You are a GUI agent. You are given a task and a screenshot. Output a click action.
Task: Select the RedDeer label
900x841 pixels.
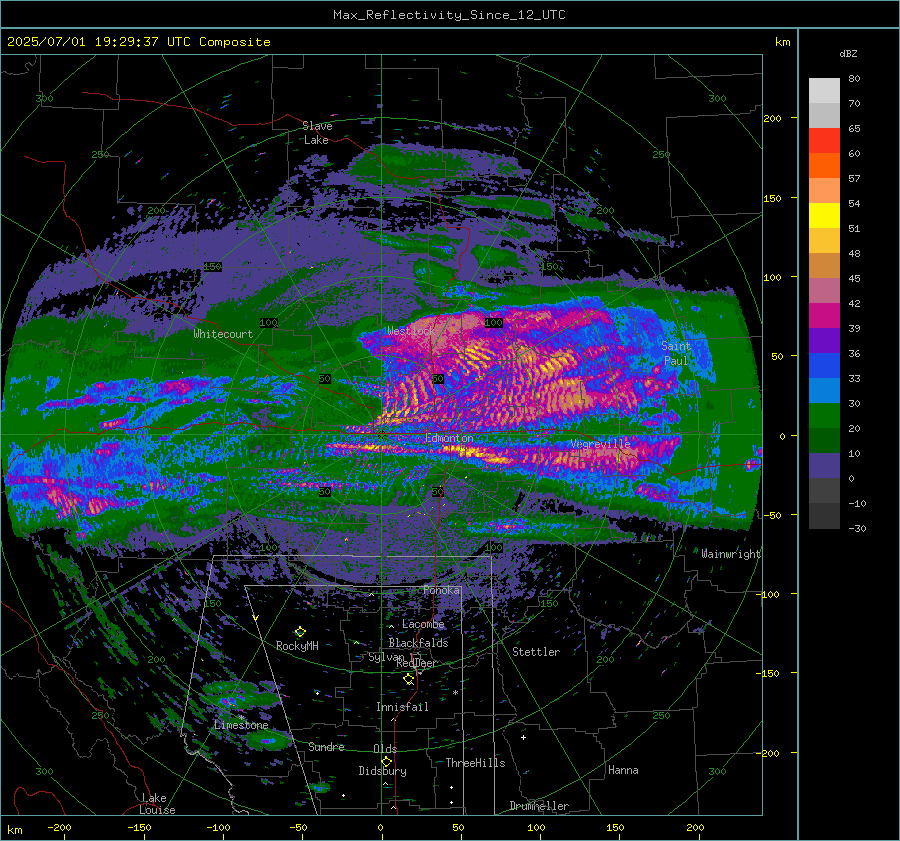click(417, 663)
